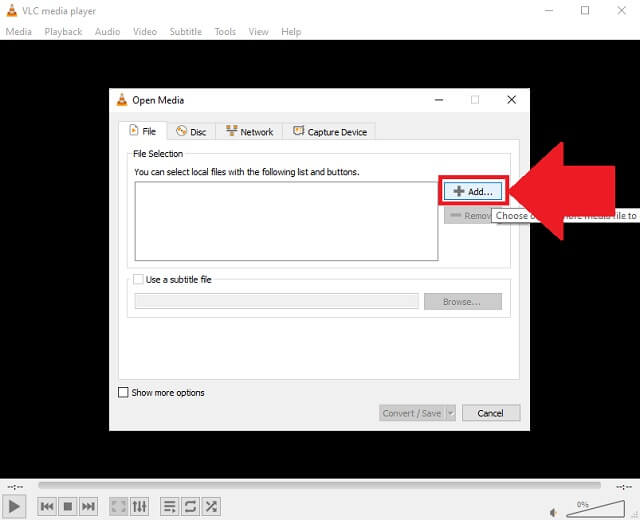Open the Playback menu
This screenshot has height=520, width=640.
point(63,31)
